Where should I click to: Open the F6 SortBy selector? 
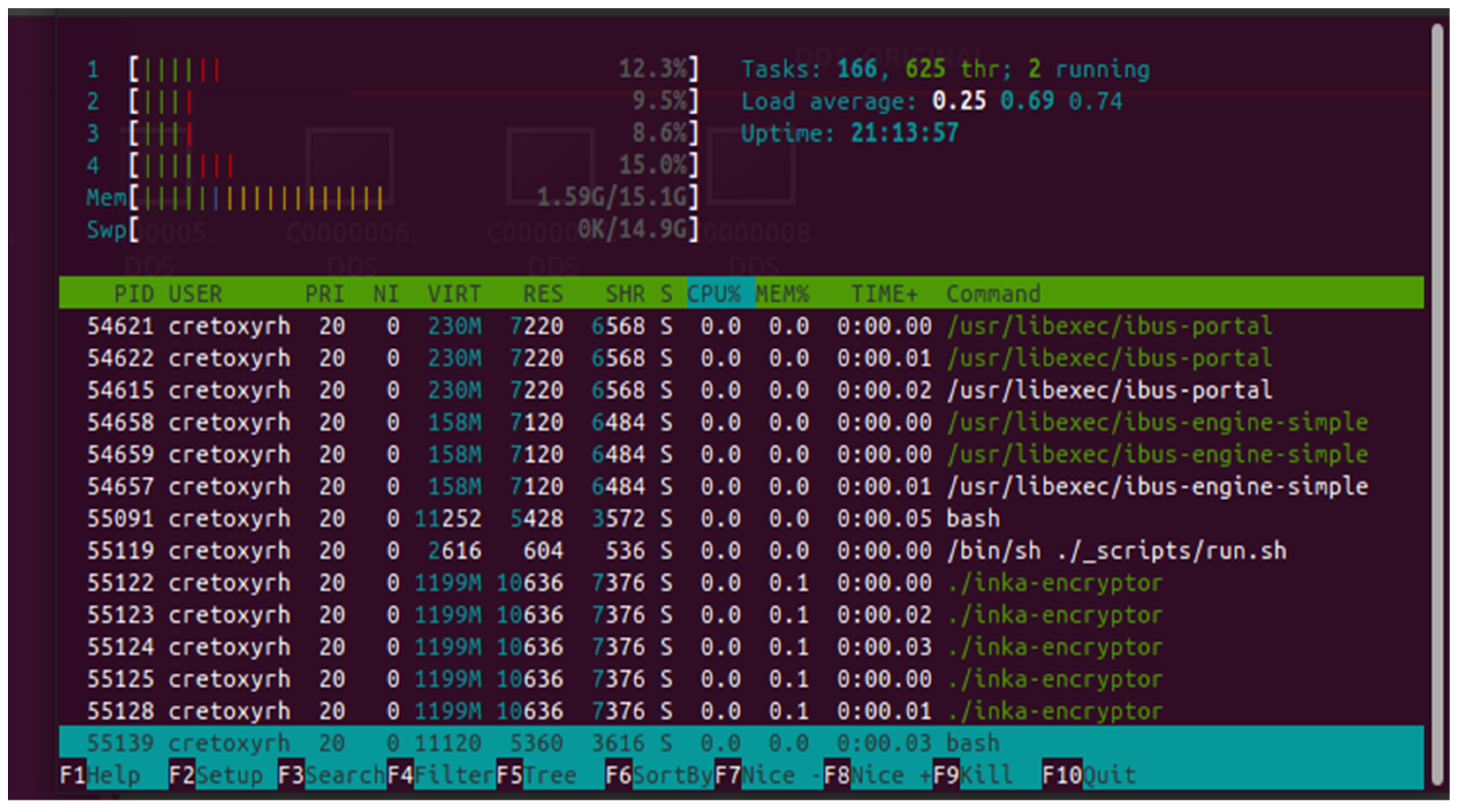tap(660, 774)
